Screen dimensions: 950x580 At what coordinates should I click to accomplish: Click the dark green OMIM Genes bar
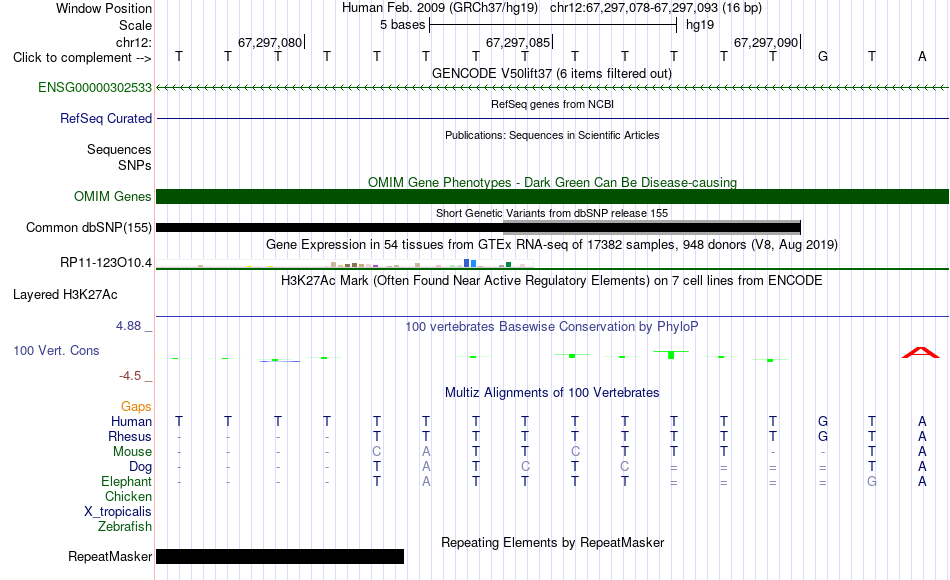pos(552,196)
